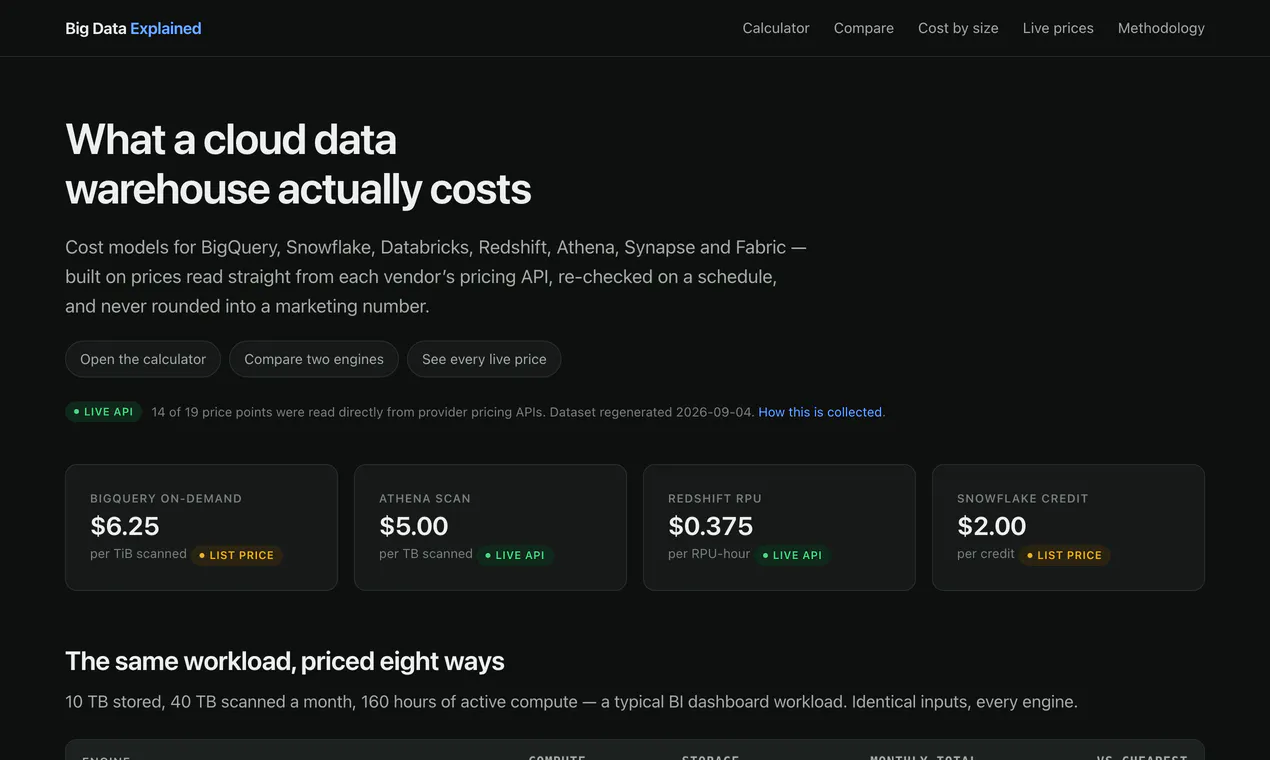Click the text 'per TiB scanned'
Image resolution: width=1270 pixels, height=760 pixels.
[x=138, y=554]
